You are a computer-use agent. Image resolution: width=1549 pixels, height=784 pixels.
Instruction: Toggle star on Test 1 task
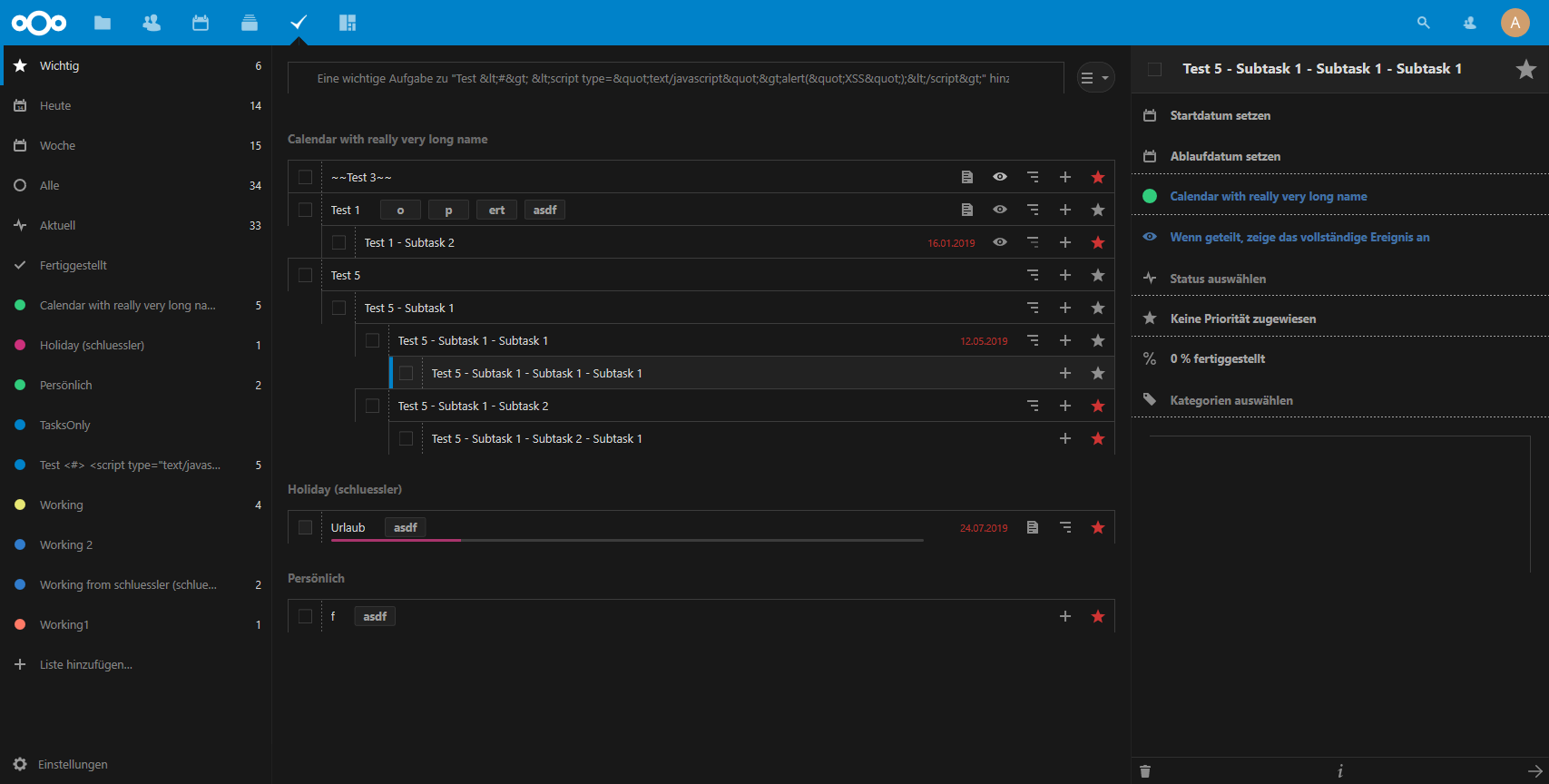[x=1098, y=210]
